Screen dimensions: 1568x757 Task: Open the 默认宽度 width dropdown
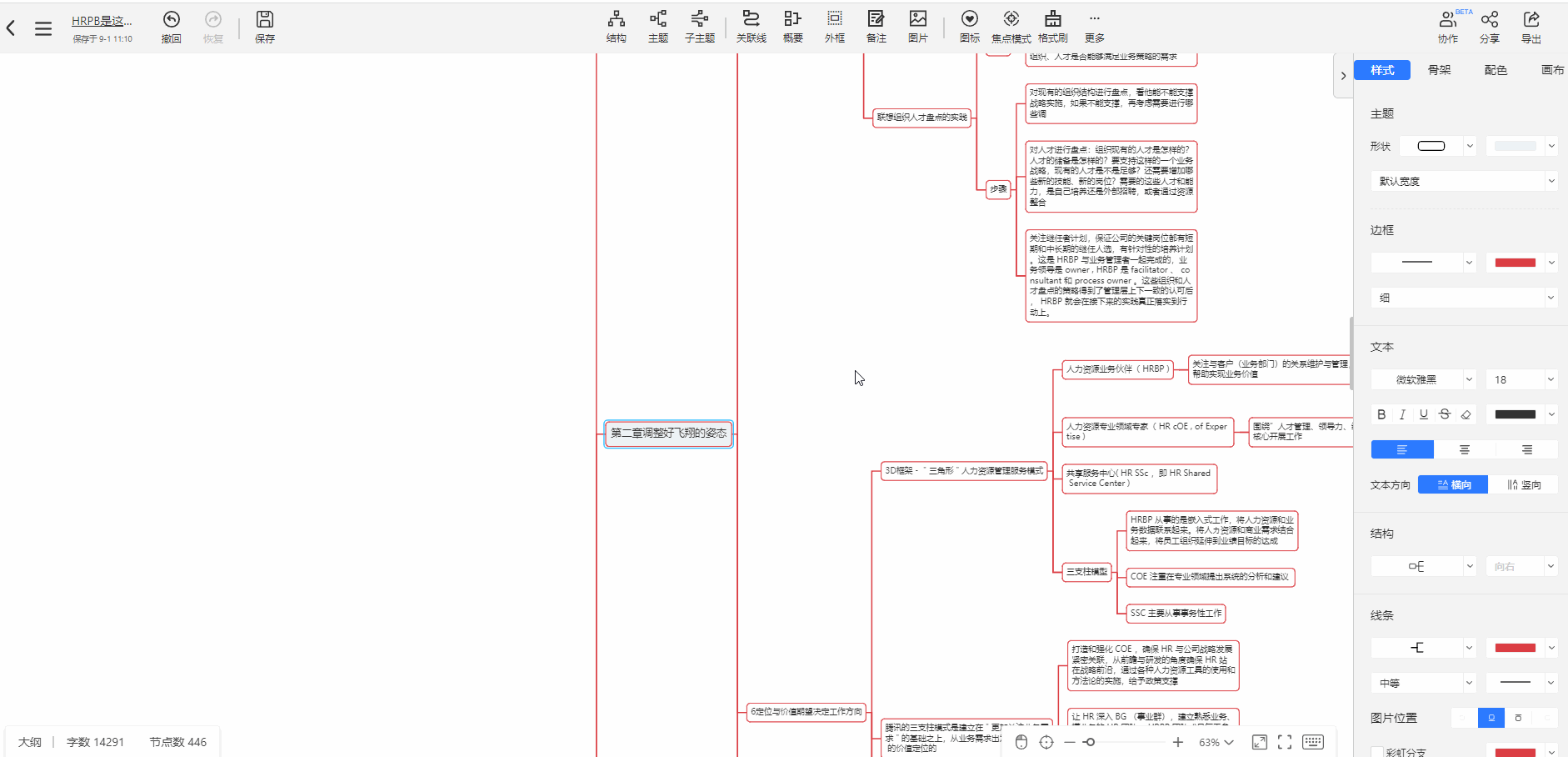[x=1464, y=181]
